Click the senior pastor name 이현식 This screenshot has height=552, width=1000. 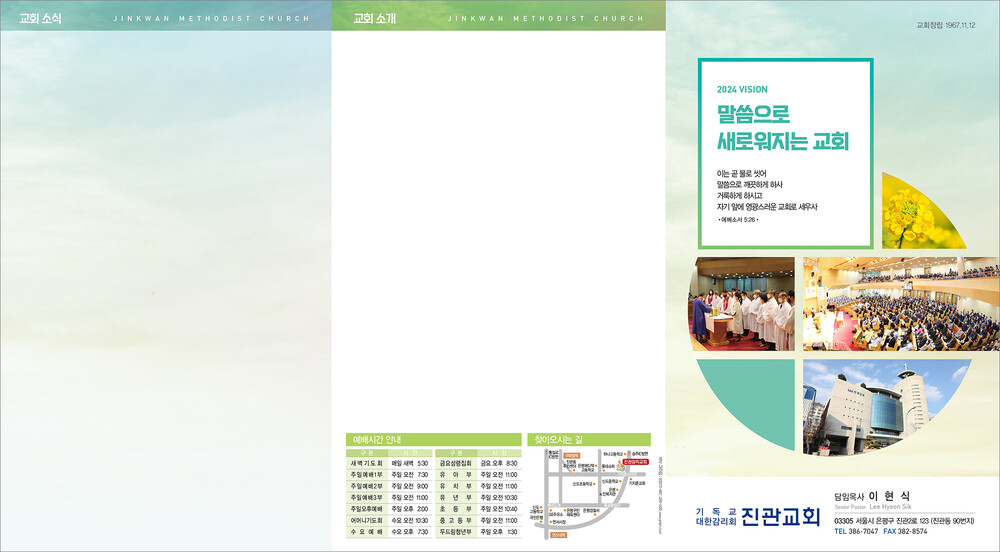890,495
